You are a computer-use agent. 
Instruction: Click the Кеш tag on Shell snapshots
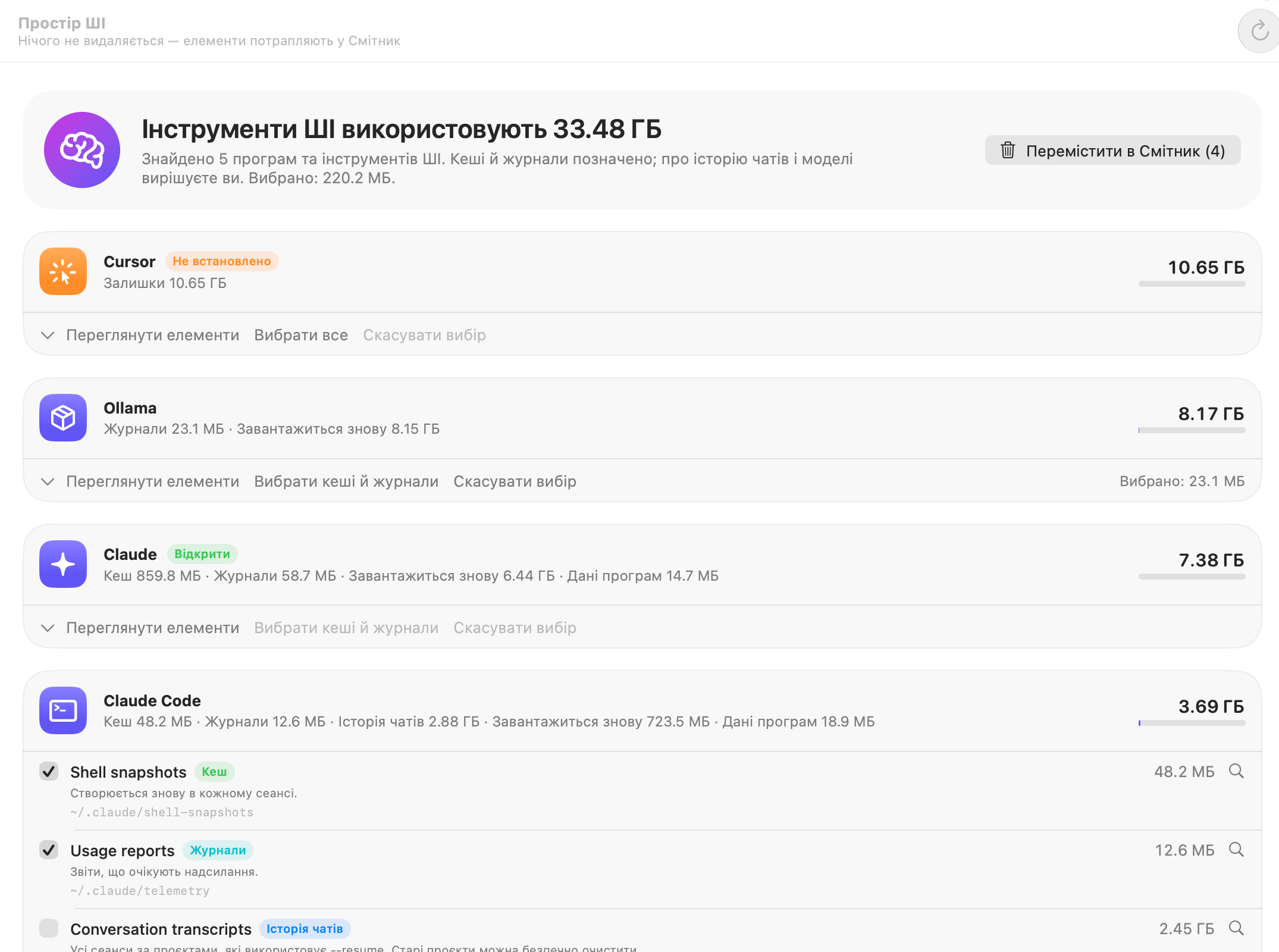[x=214, y=772]
